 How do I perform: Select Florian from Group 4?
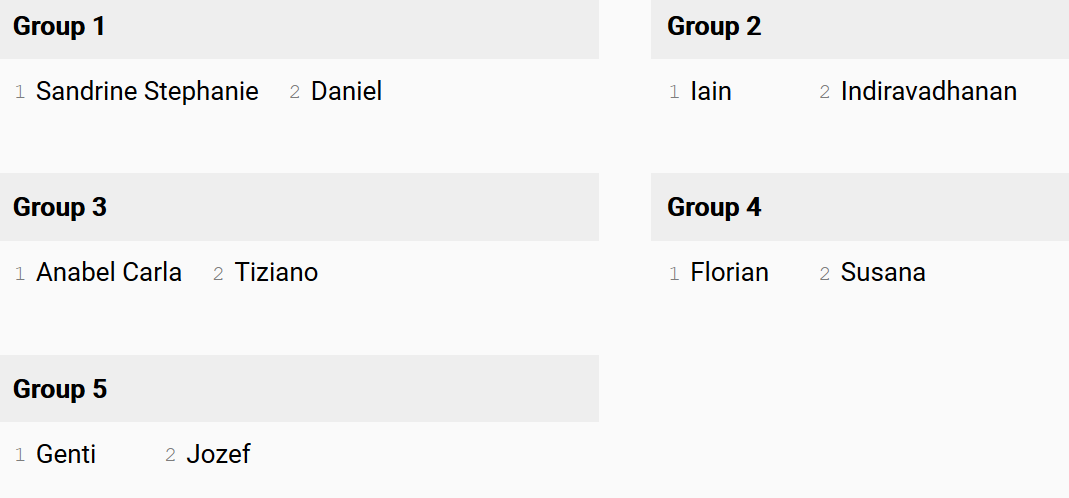pyautogui.click(x=729, y=273)
